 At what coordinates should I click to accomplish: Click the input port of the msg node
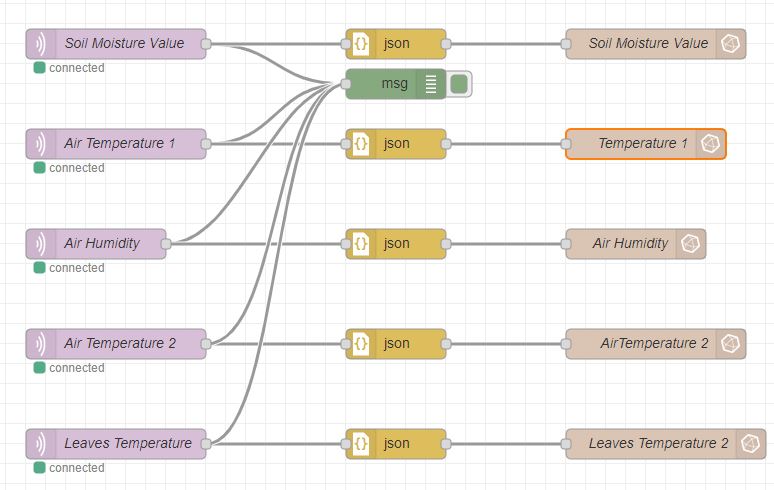(346, 84)
